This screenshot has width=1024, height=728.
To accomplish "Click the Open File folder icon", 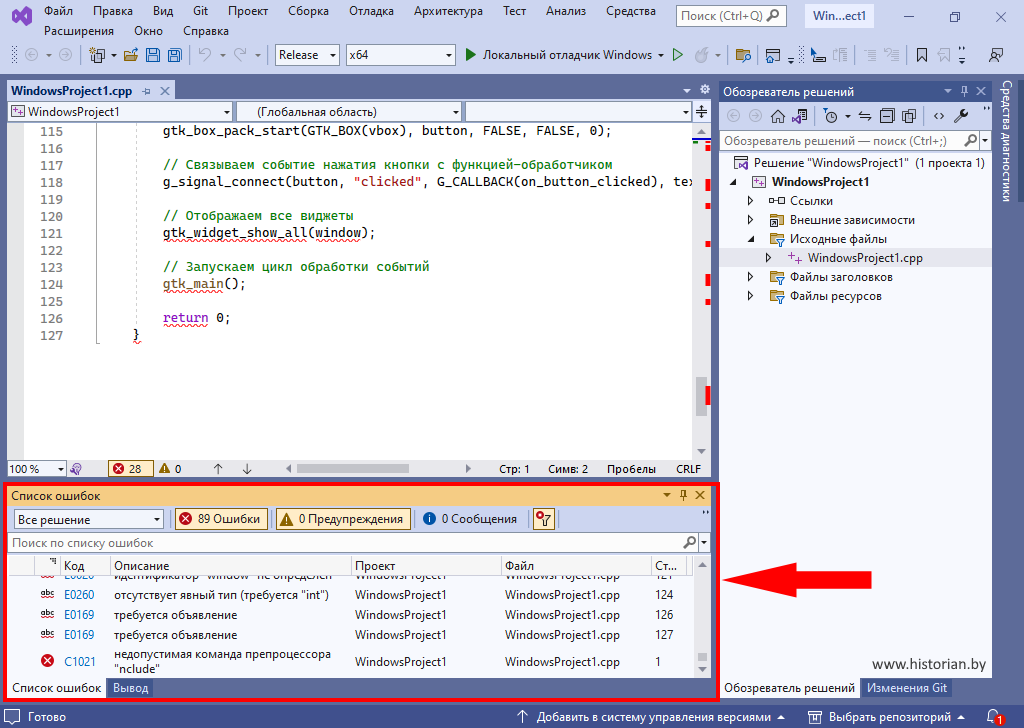I will tap(131, 55).
